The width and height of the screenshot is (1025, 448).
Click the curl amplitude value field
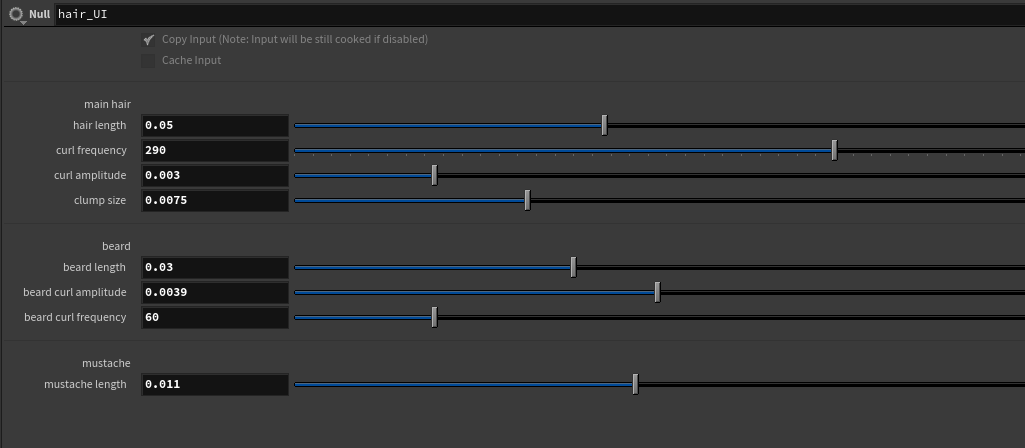[215, 175]
